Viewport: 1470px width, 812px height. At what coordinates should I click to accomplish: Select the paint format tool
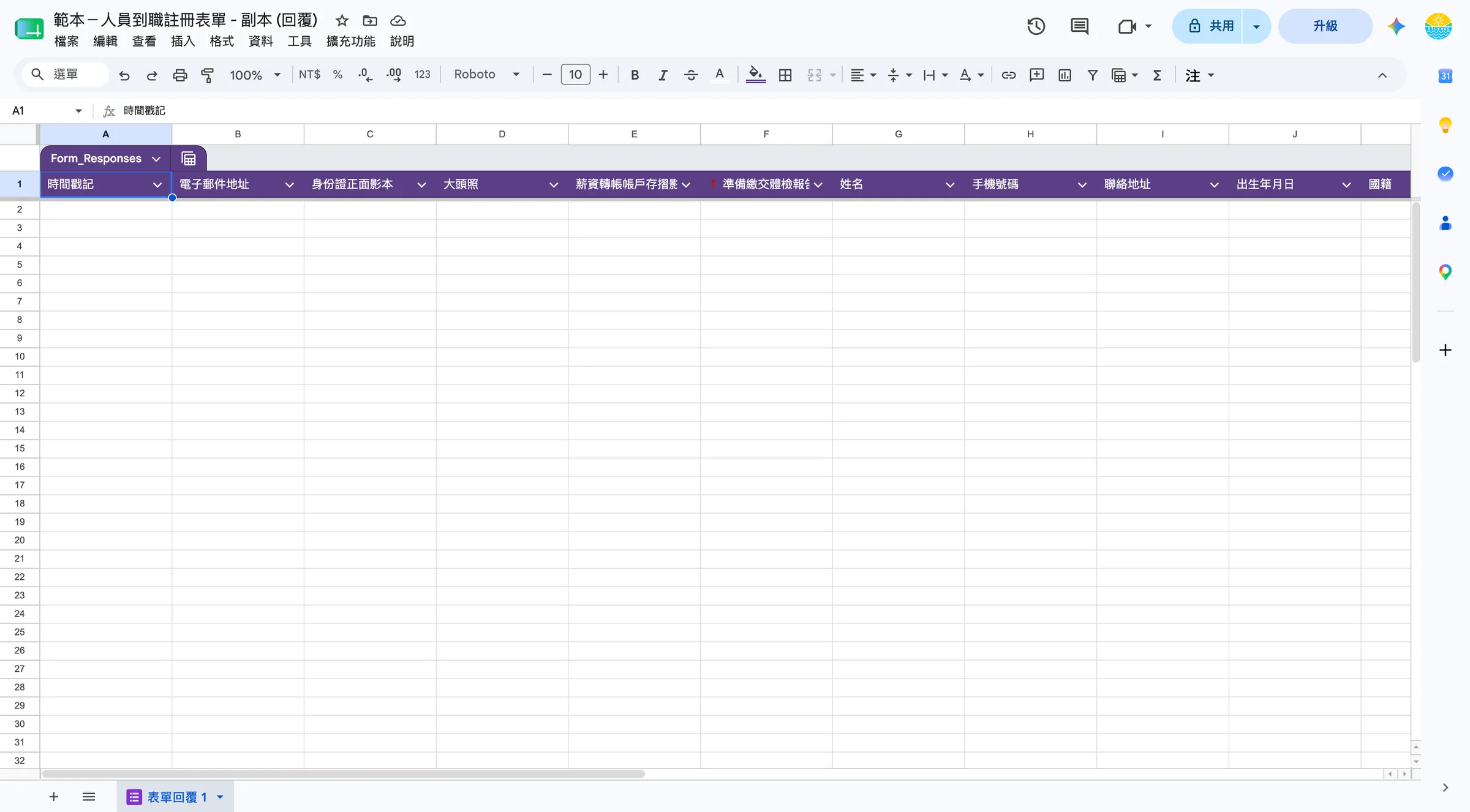tap(208, 75)
